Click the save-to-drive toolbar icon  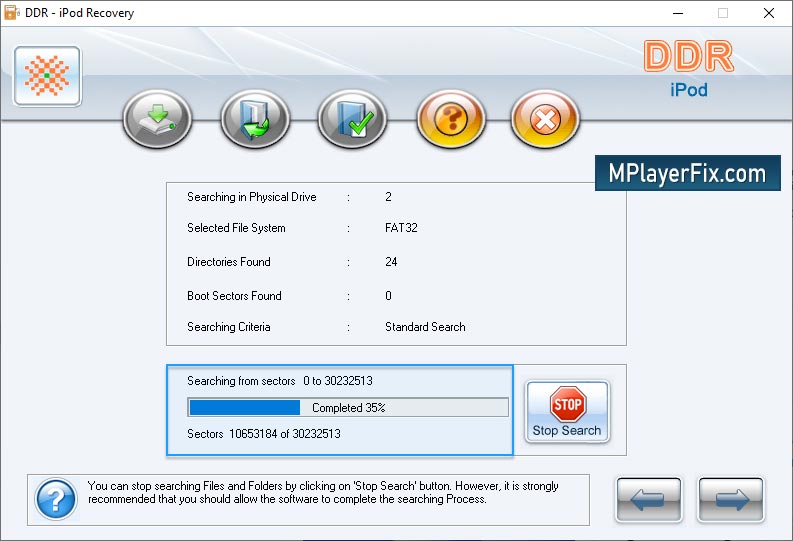pyautogui.click(x=157, y=119)
